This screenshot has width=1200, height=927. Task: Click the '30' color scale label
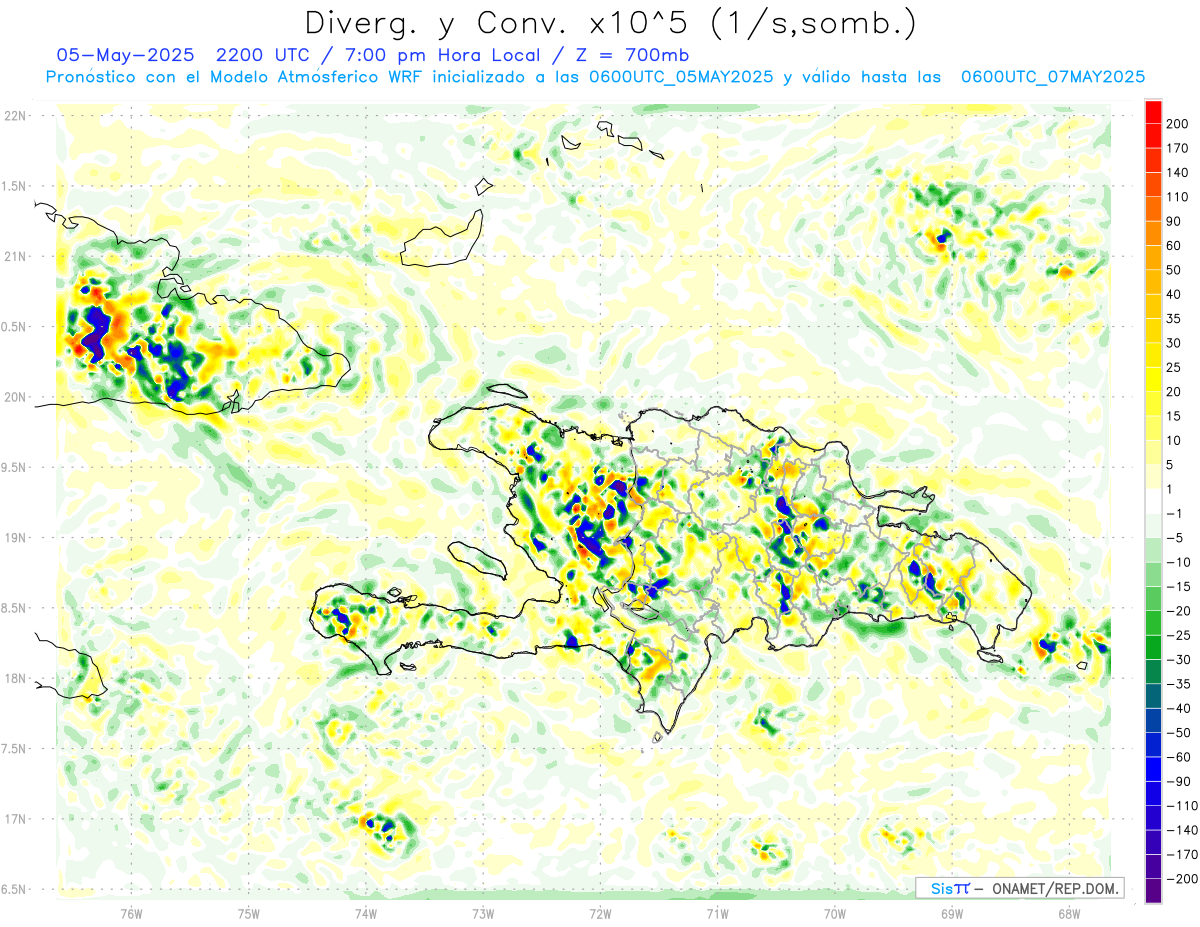(x=1175, y=343)
